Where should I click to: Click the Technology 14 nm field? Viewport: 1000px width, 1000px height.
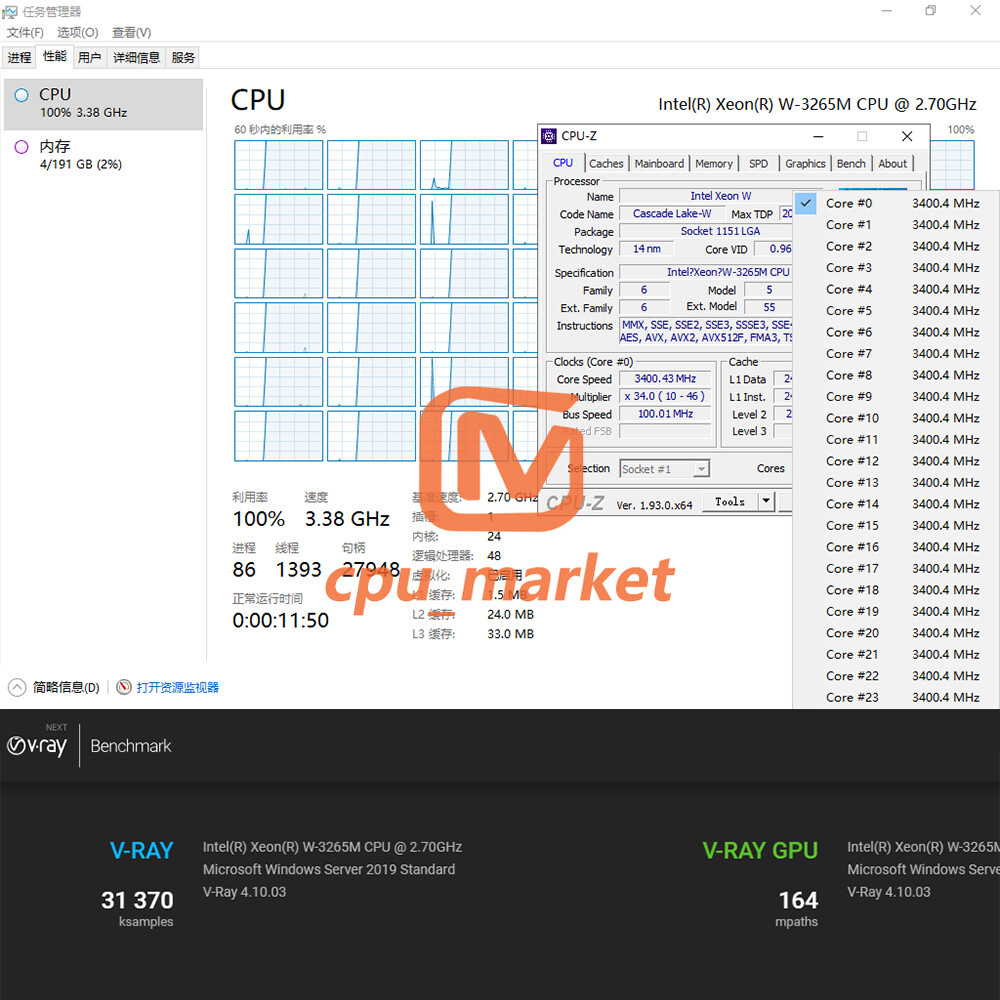click(x=646, y=249)
